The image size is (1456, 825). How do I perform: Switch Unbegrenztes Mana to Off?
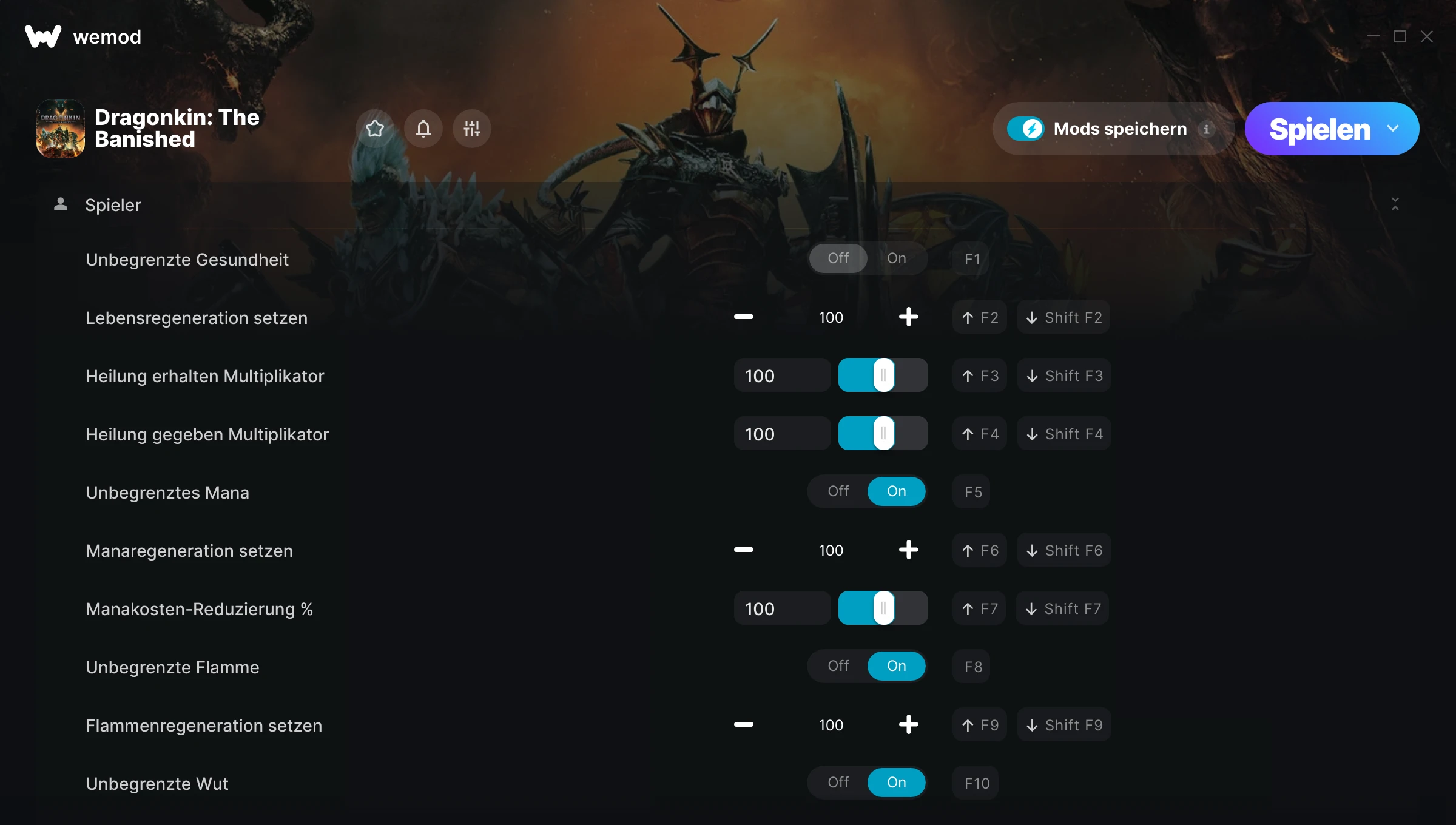[x=838, y=491]
